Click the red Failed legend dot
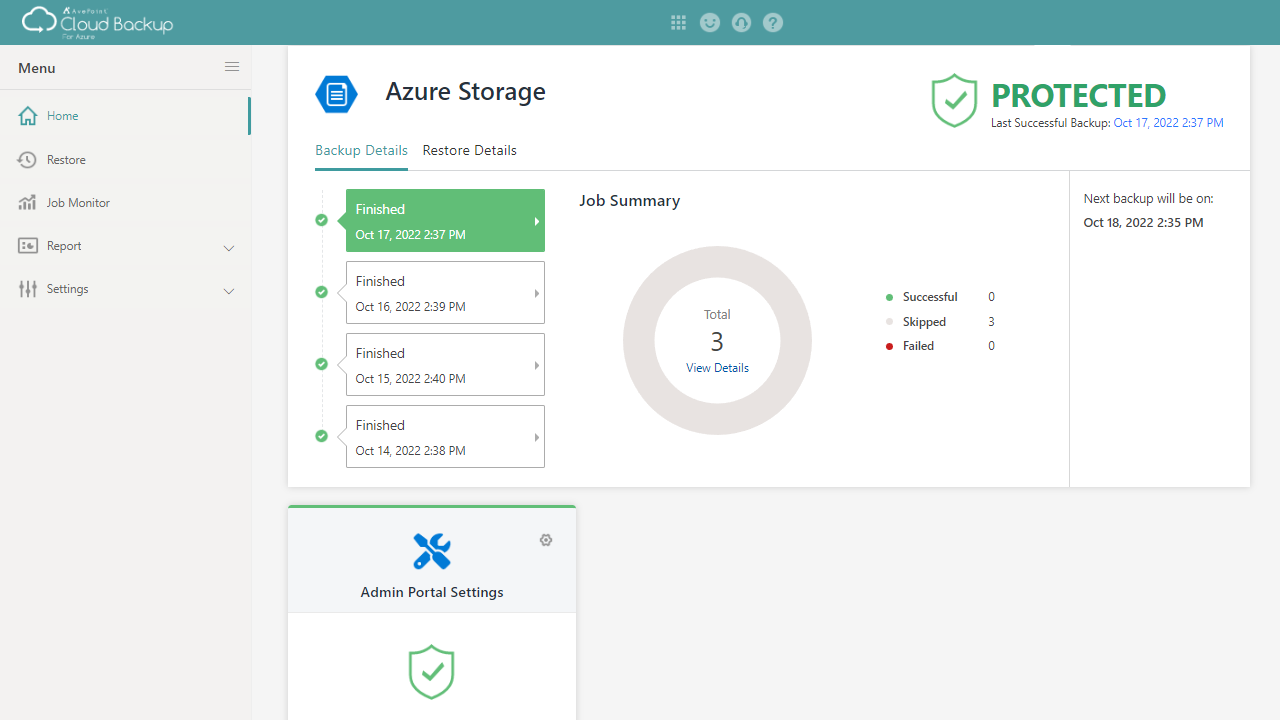Screen dimensions: 1280x720 889,346
